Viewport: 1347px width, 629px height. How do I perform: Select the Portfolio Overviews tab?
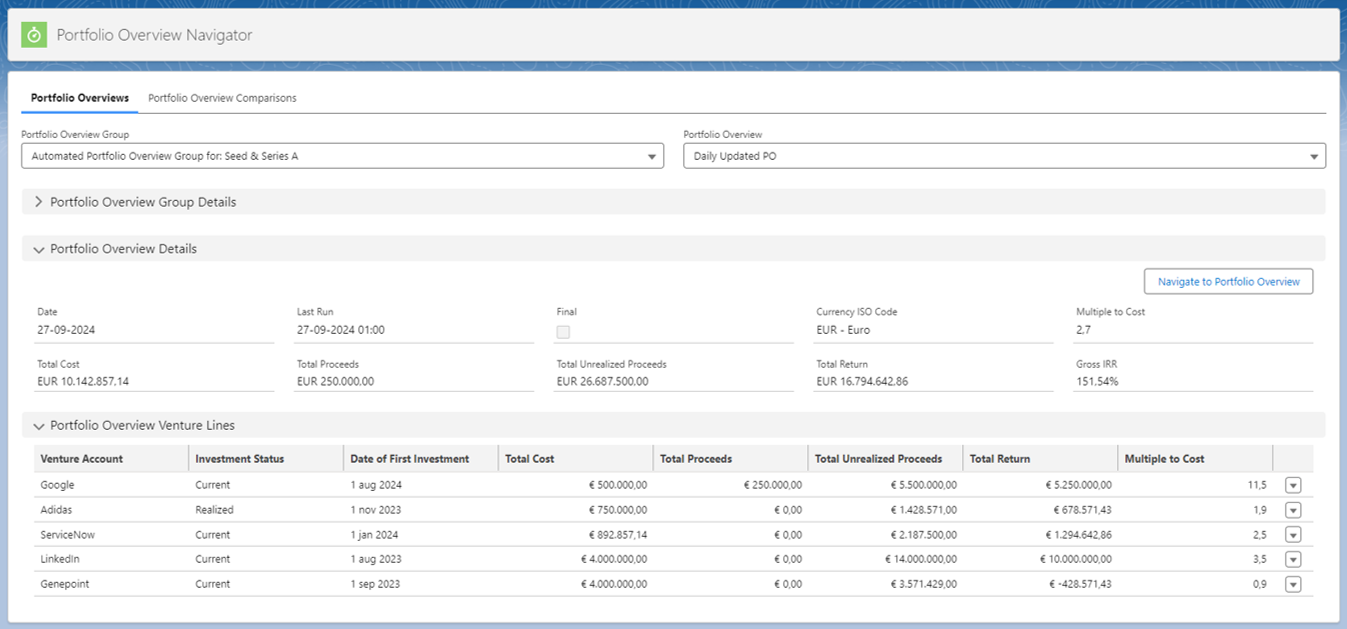(x=80, y=98)
